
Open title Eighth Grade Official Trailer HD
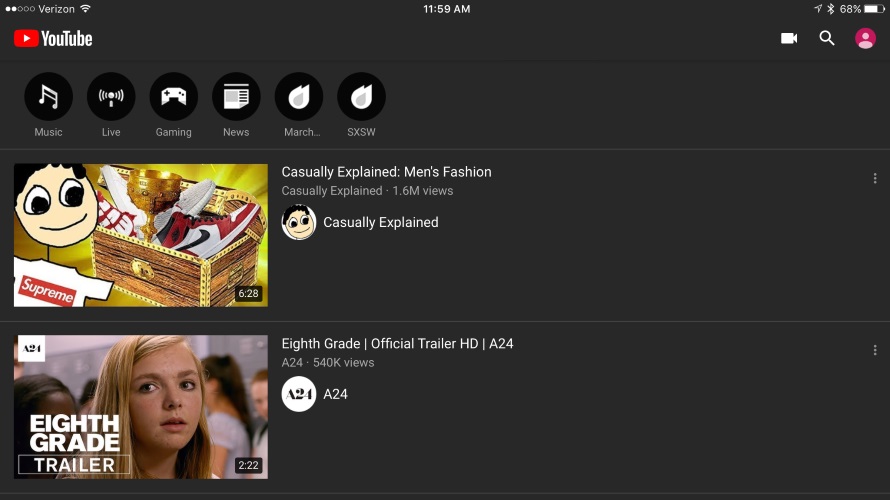click(397, 344)
